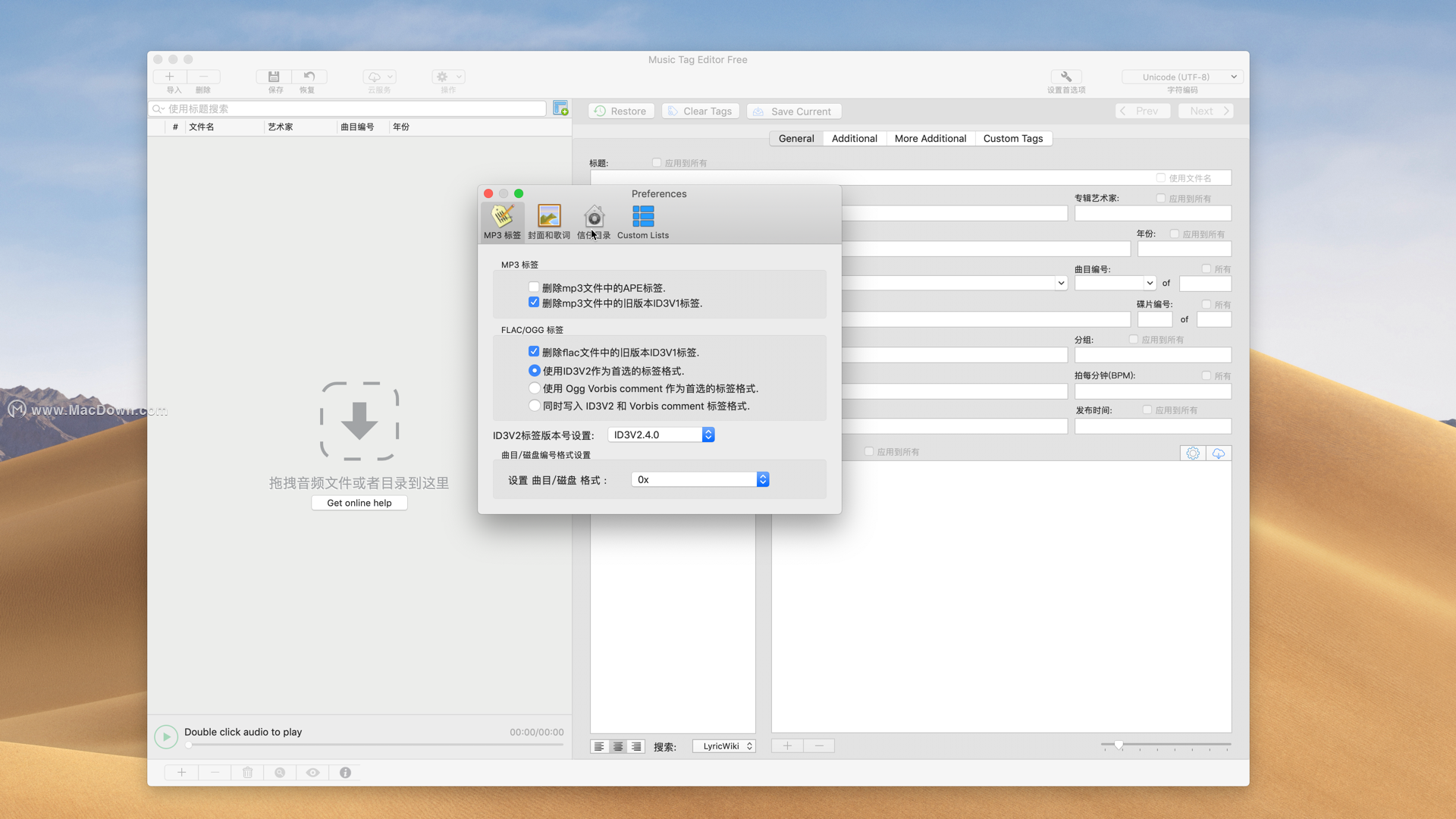Screen dimensions: 1456x819
Task: Click the delete (删除) minus toolbar icon
Action: (x=203, y=77)
